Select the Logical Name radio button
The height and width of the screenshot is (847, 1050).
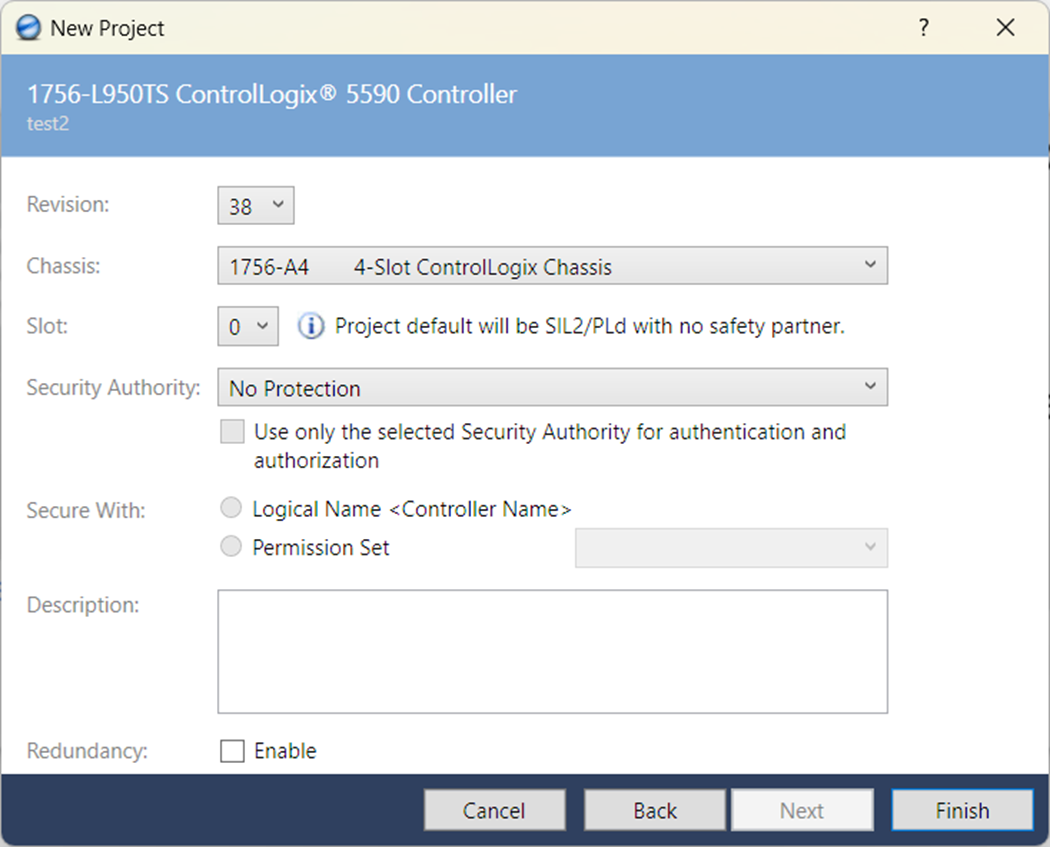pos(231,507)
